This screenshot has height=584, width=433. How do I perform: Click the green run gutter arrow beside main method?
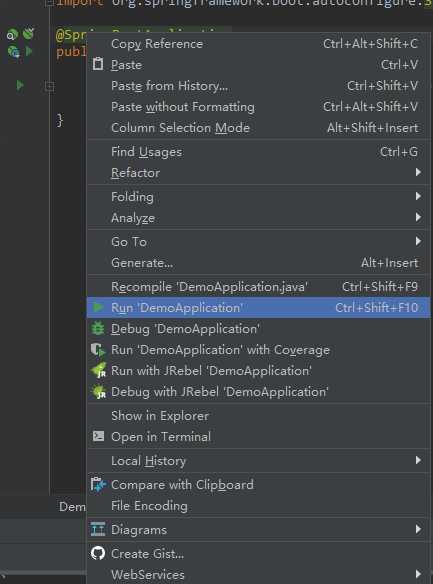click(20, 86)
